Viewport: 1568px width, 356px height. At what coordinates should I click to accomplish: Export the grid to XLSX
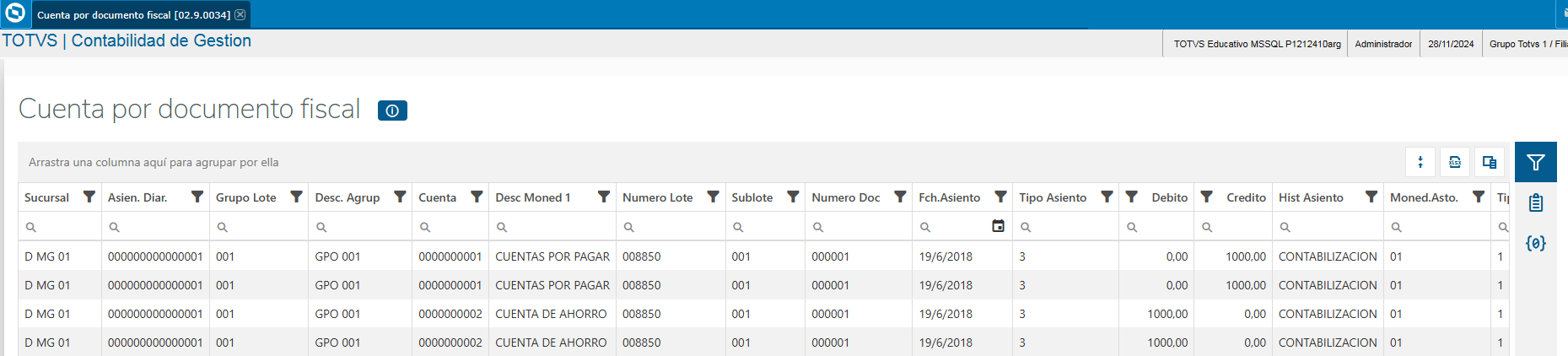coord(1455,162)
